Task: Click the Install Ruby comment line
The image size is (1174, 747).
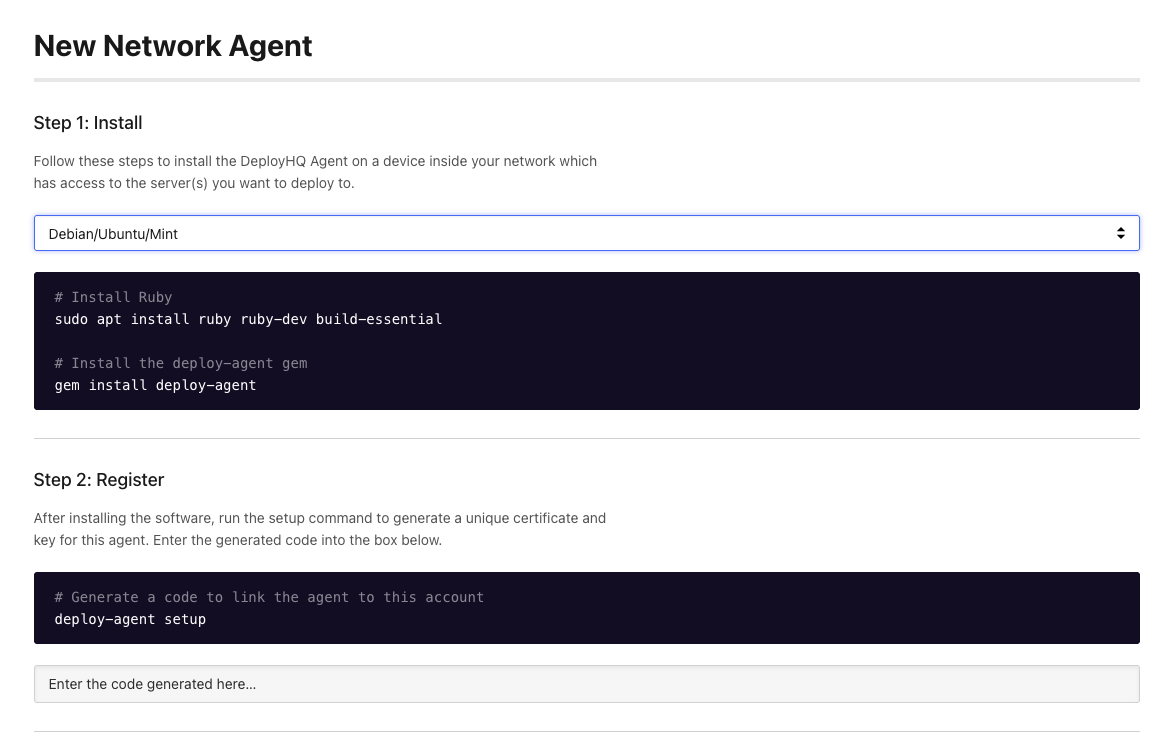Action: [x=113, y=297]
